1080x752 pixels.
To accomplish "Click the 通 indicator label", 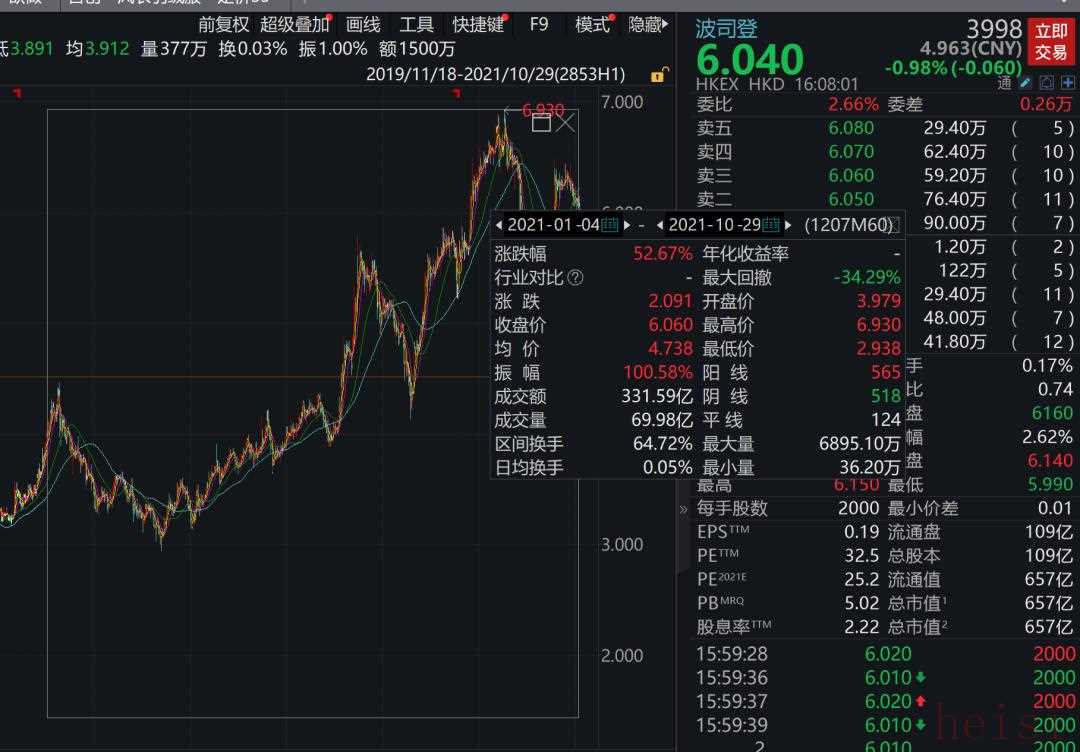I will click(x=1005, y=83).
